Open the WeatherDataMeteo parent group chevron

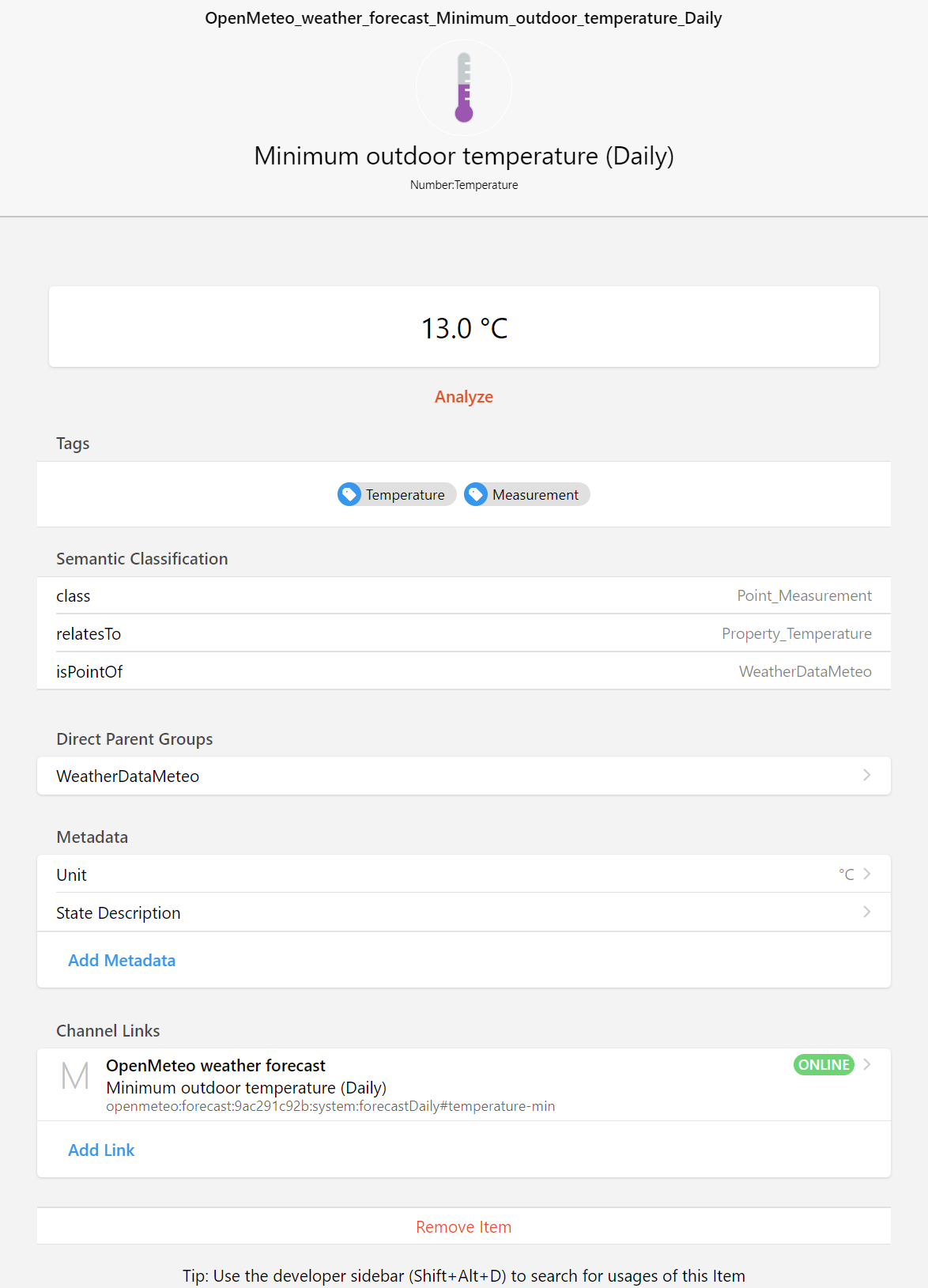click(x=866, y=776)
